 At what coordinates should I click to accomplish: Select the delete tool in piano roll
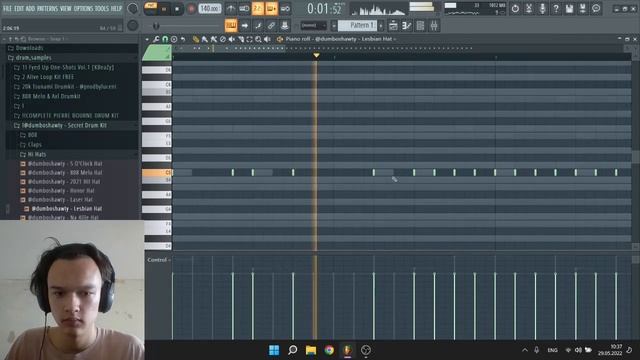[x=223, y=39]
